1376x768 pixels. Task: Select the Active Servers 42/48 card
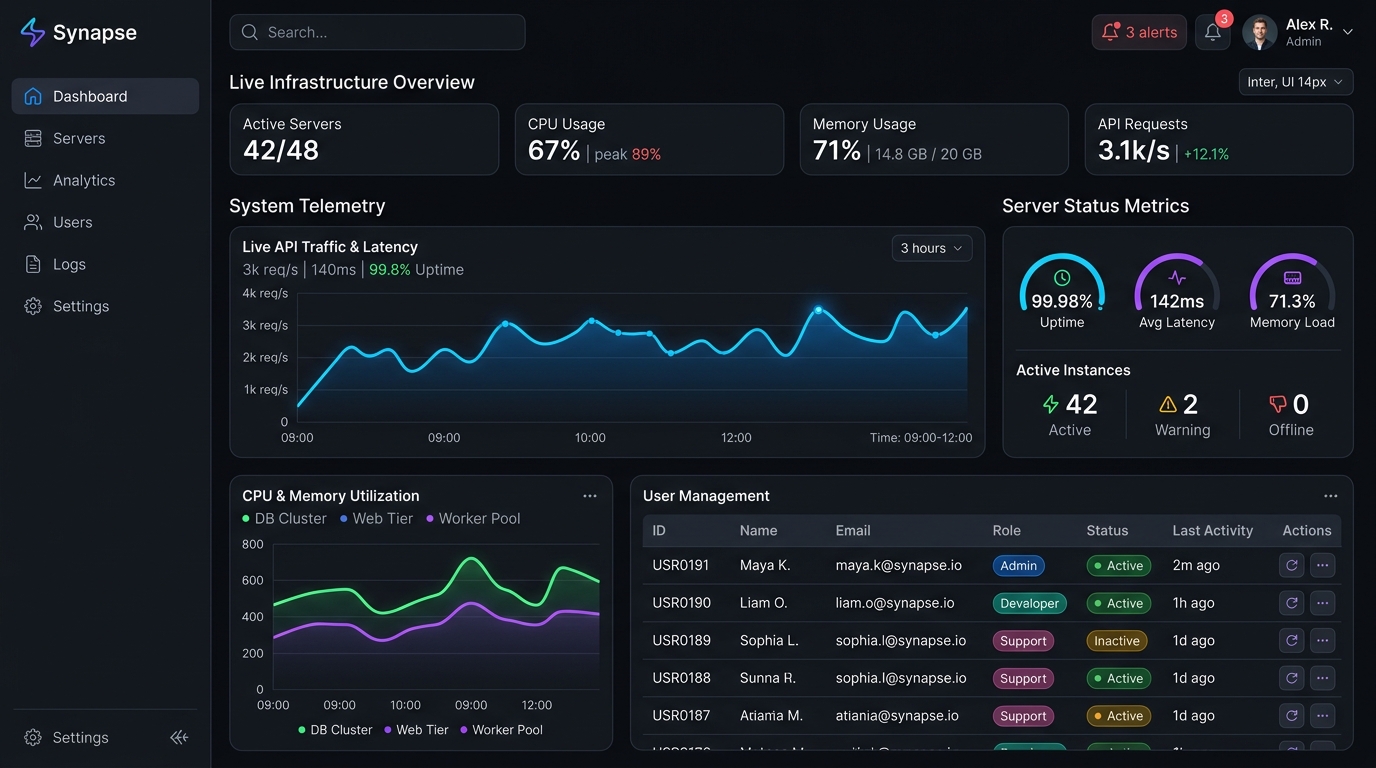(364, 139)
